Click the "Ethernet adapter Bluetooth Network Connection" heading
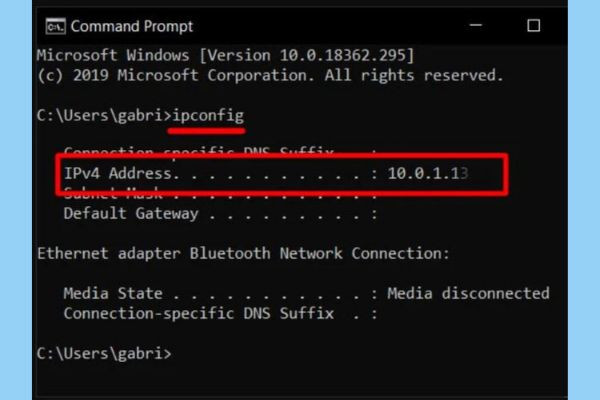Viewport: 600px width, 400px height. 243,253
